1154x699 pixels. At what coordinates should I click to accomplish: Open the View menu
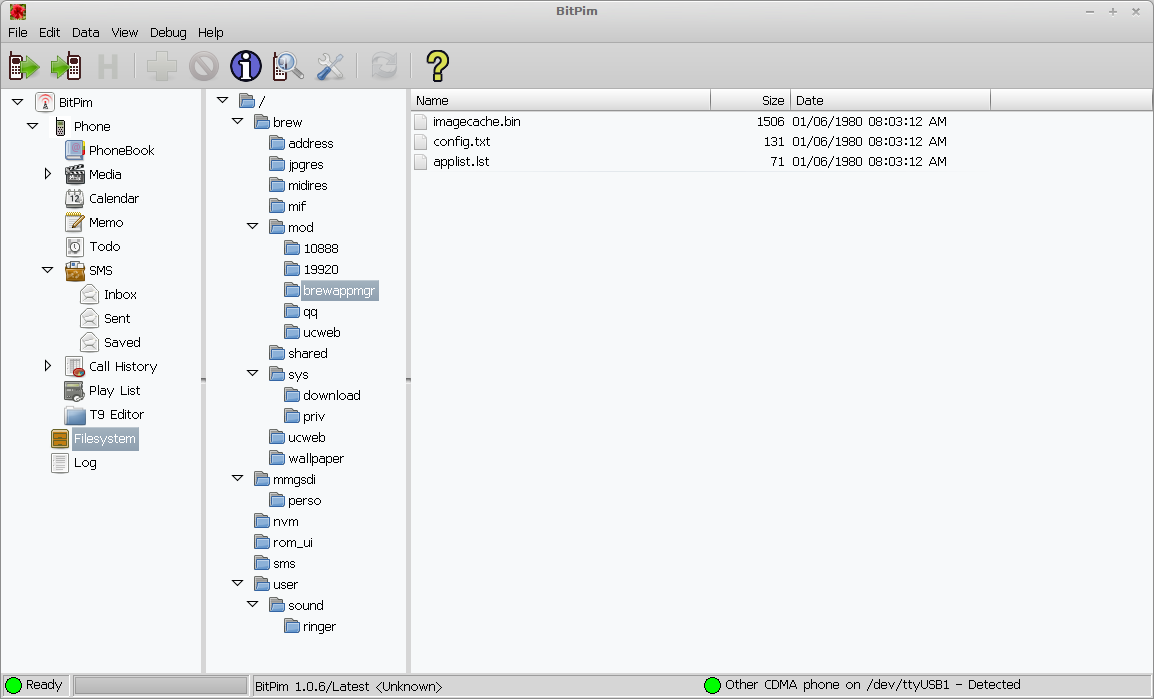[124, 32]
